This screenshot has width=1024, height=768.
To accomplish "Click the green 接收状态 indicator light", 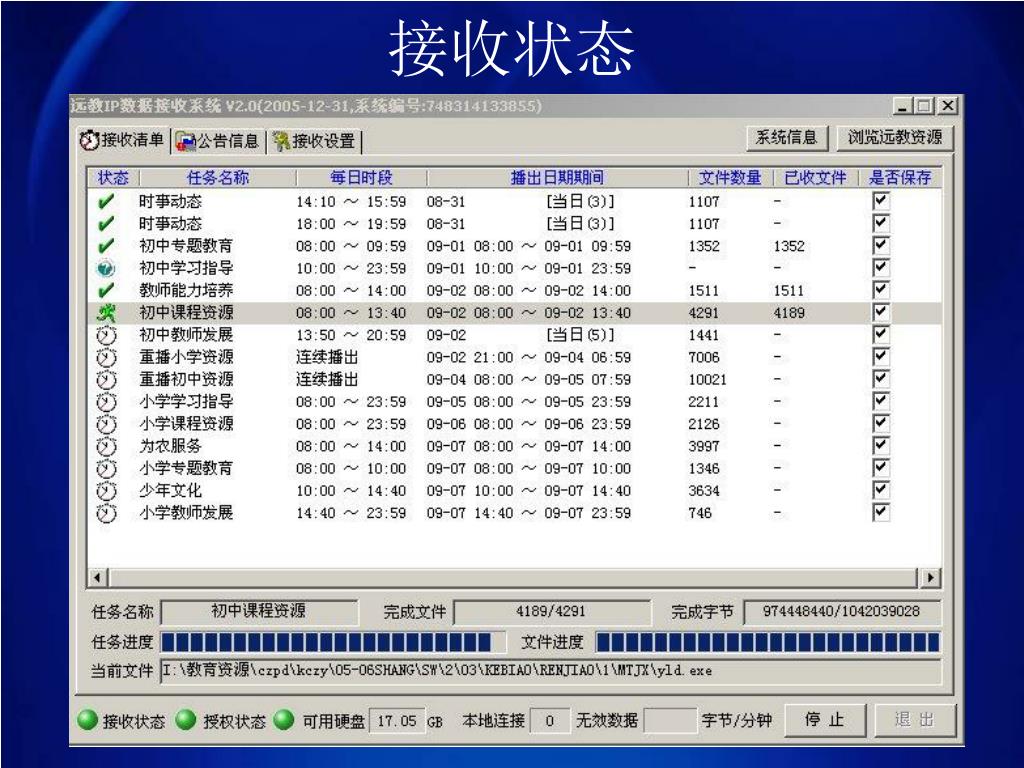I will point(88,720).
